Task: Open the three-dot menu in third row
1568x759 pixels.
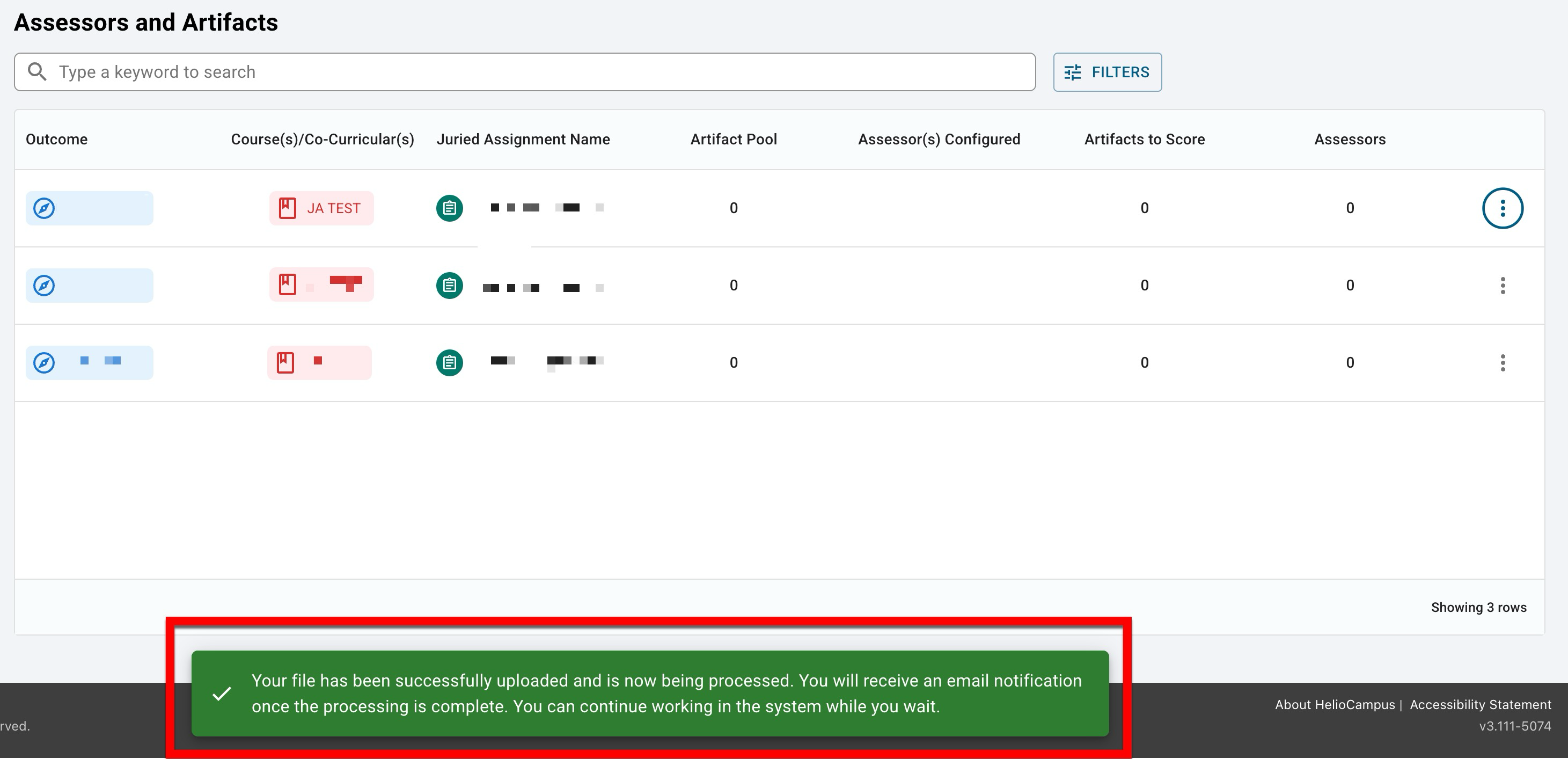Action: click(x=1502, y=363)
